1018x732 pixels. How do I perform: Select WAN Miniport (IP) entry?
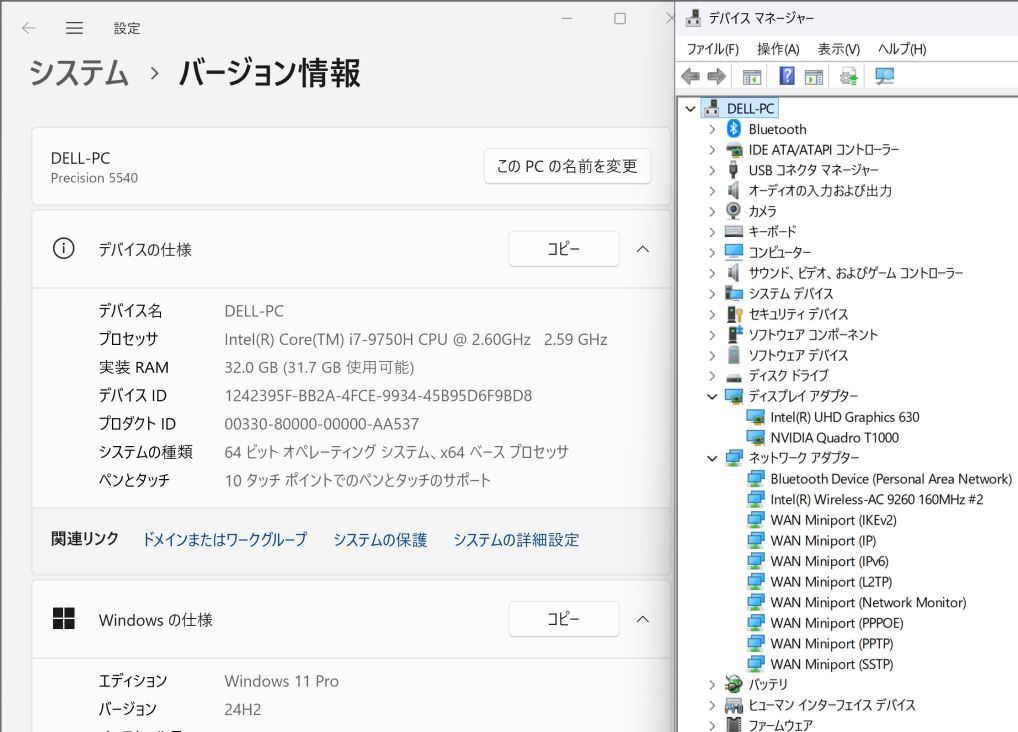[x=823, y=540]
